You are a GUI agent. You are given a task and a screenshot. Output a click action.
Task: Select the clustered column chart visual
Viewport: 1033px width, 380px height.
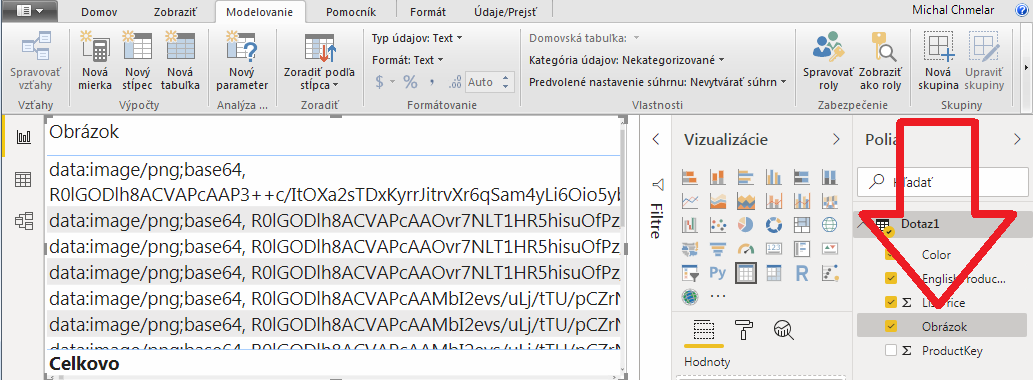[773, 176]
